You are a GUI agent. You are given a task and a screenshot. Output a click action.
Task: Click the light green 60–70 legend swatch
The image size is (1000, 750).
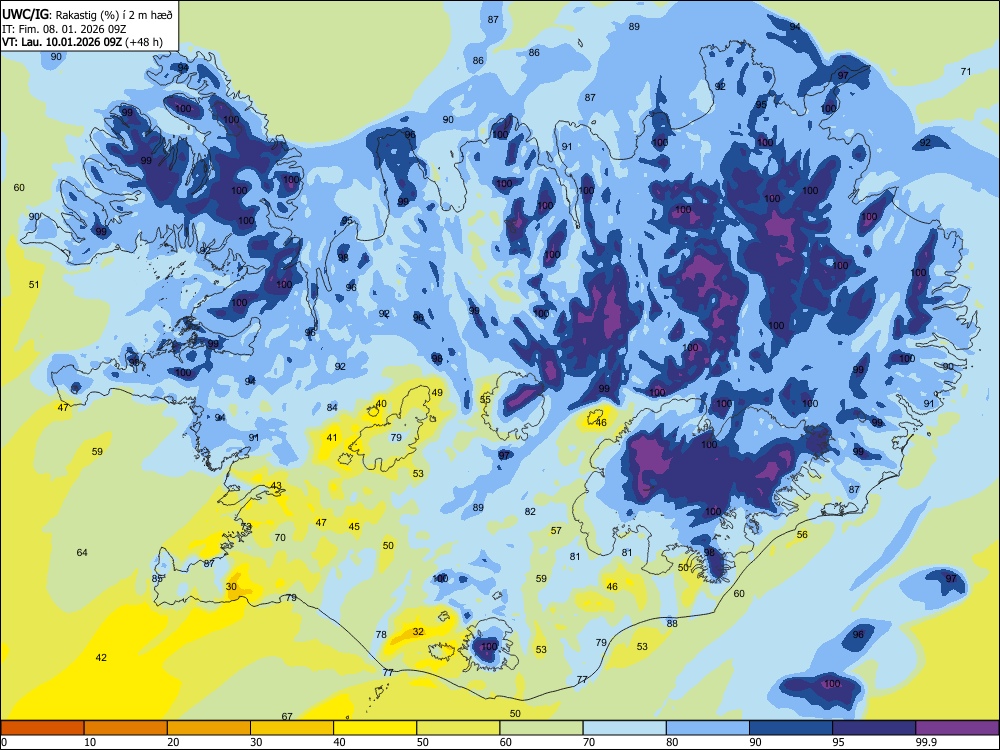[x=541, y=728]
